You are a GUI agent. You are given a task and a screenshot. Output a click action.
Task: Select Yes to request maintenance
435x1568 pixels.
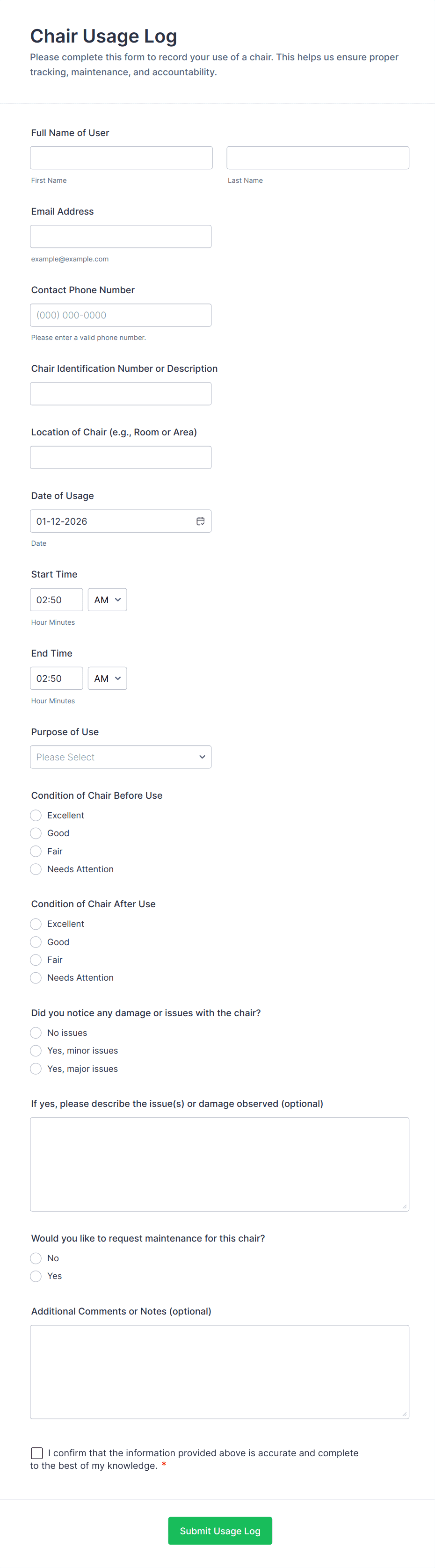click(x=36, y=1276)
